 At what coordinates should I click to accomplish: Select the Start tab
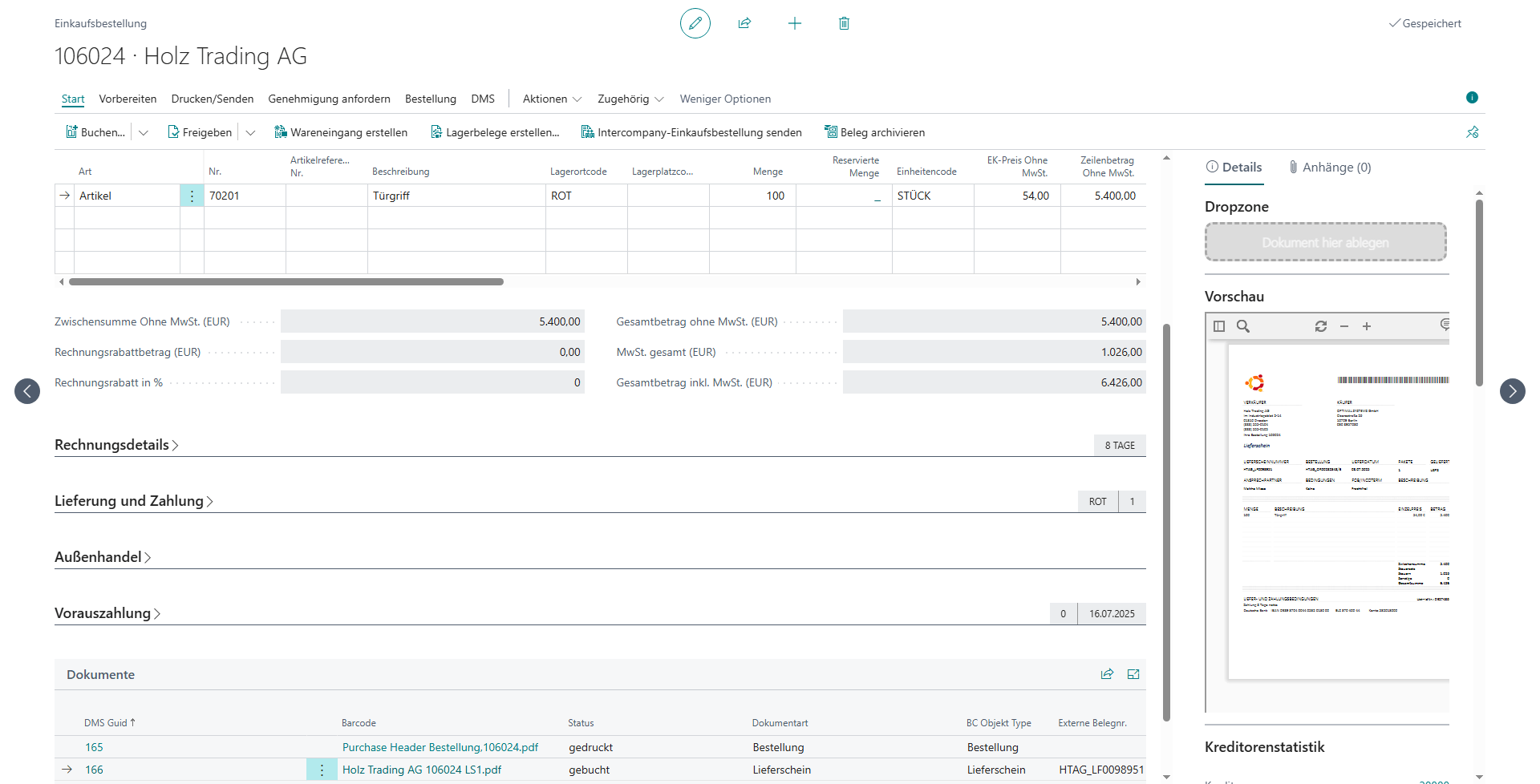pyautogui.click(x=73, y=99)
